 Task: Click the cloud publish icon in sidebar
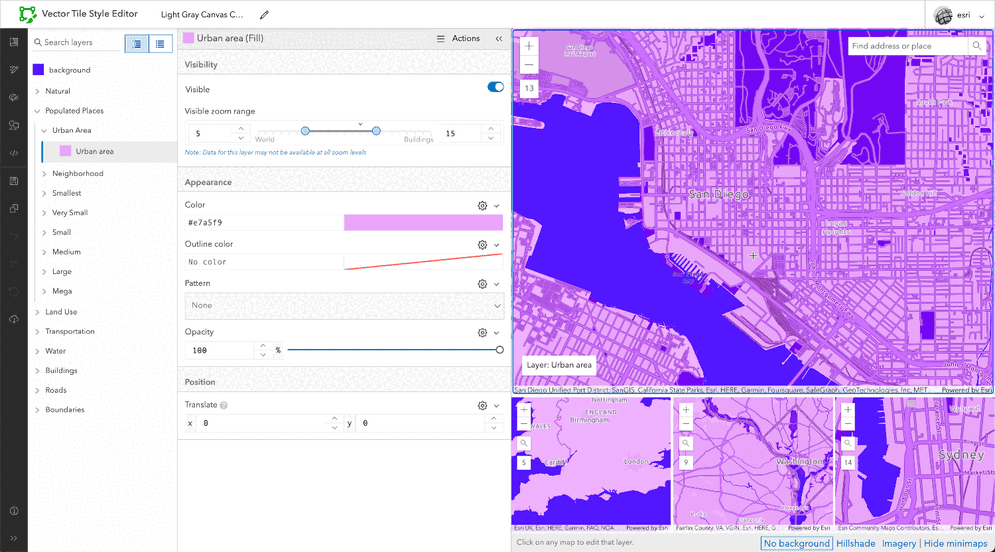click(13, 319)
